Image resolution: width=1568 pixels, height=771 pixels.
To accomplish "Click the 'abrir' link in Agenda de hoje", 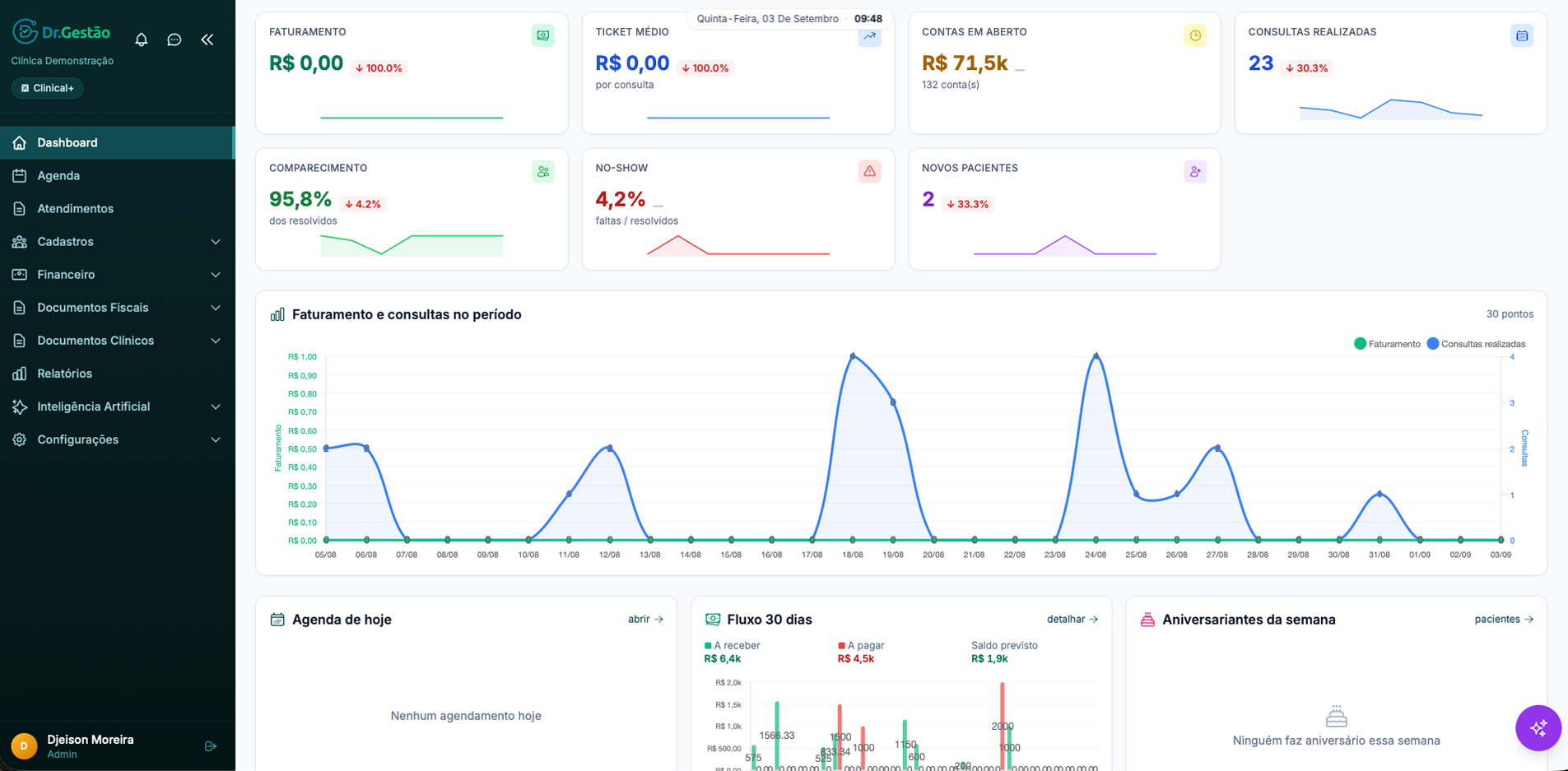I will point(645,620).
